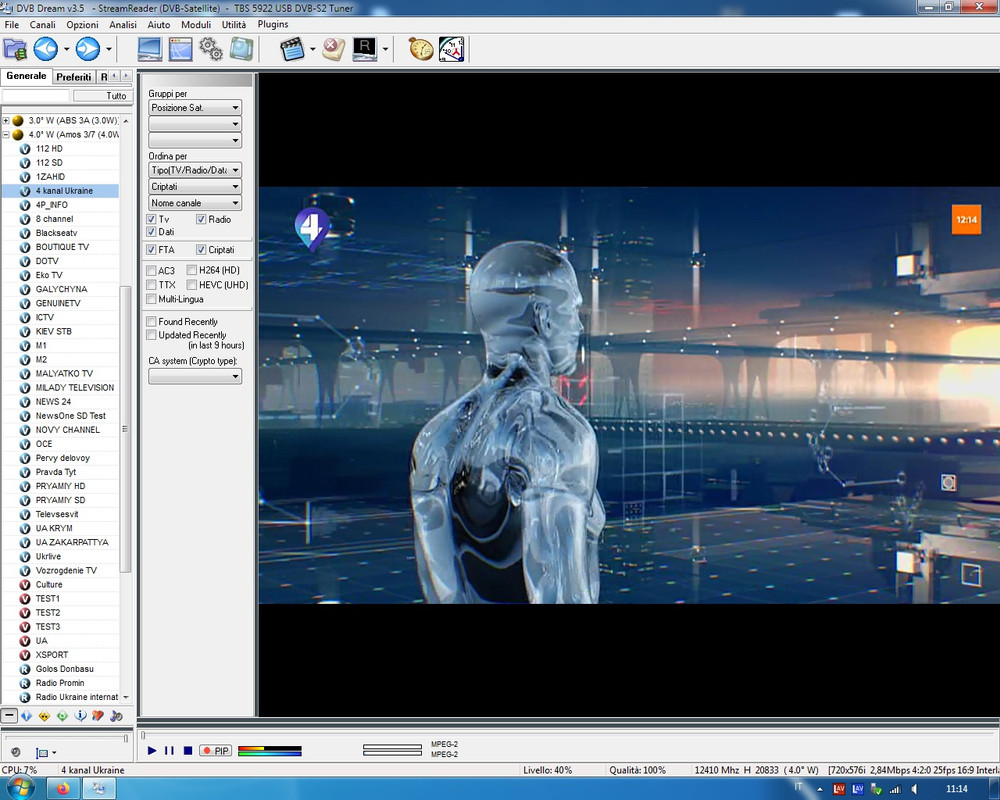Click the Tutto button
1000x800 pixels.
103,96
